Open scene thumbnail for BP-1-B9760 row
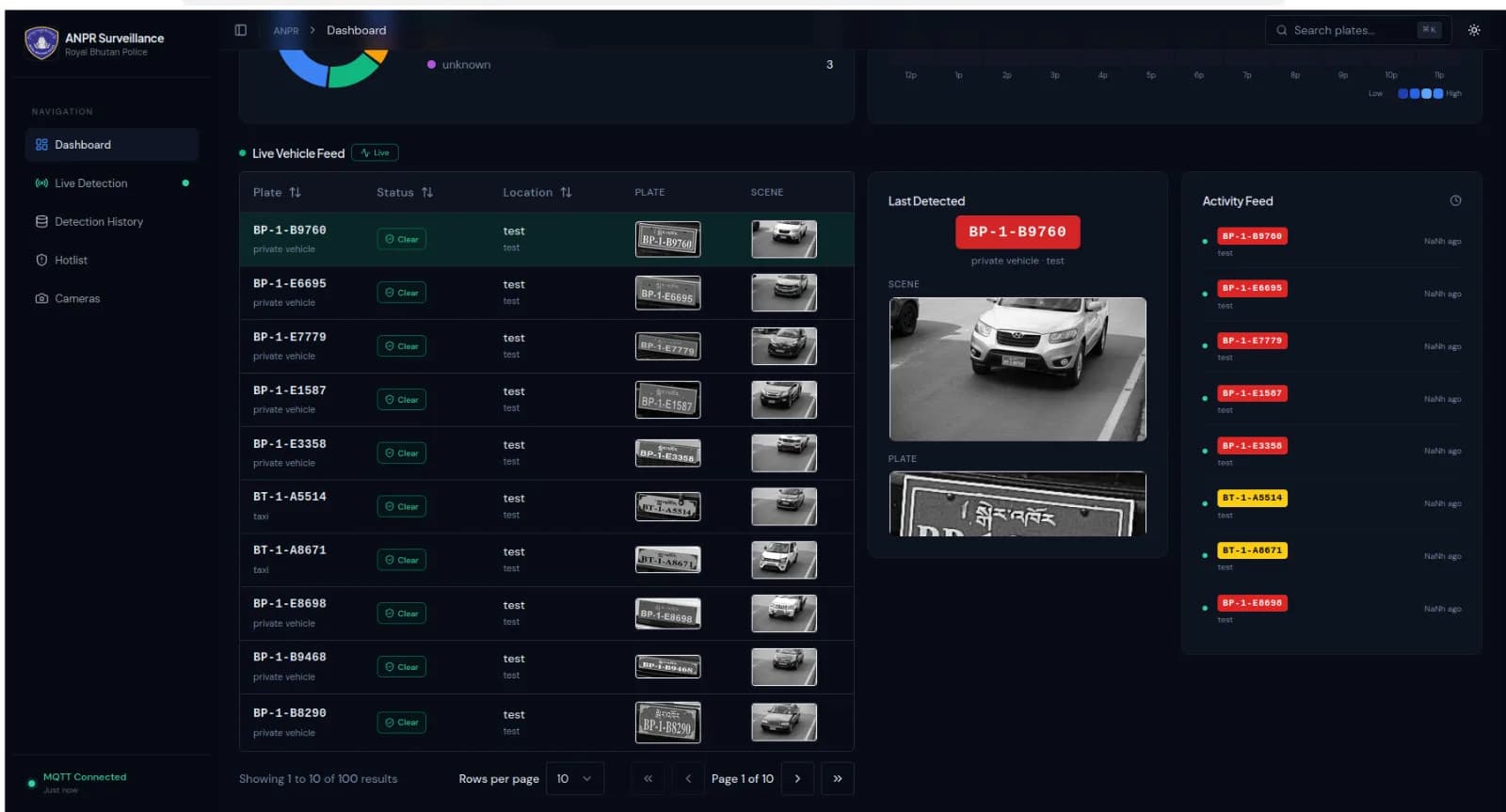 [784, 239]
